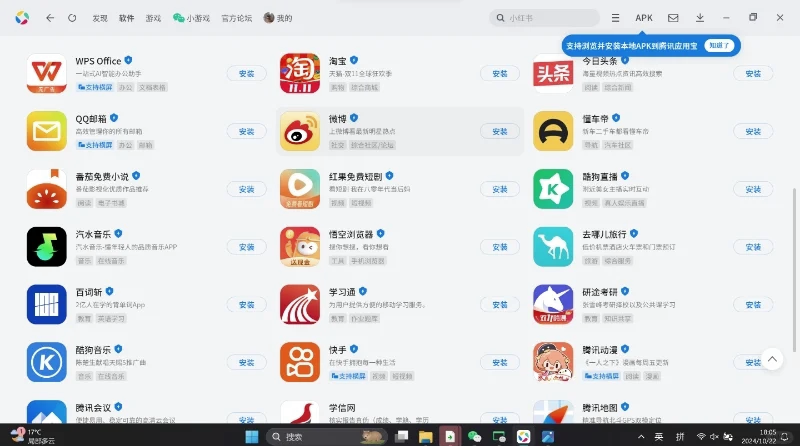This screenshot has height=446, width=800.
Task: Install 淘宝
Action: pyautogui.click(x=499, y=73)
